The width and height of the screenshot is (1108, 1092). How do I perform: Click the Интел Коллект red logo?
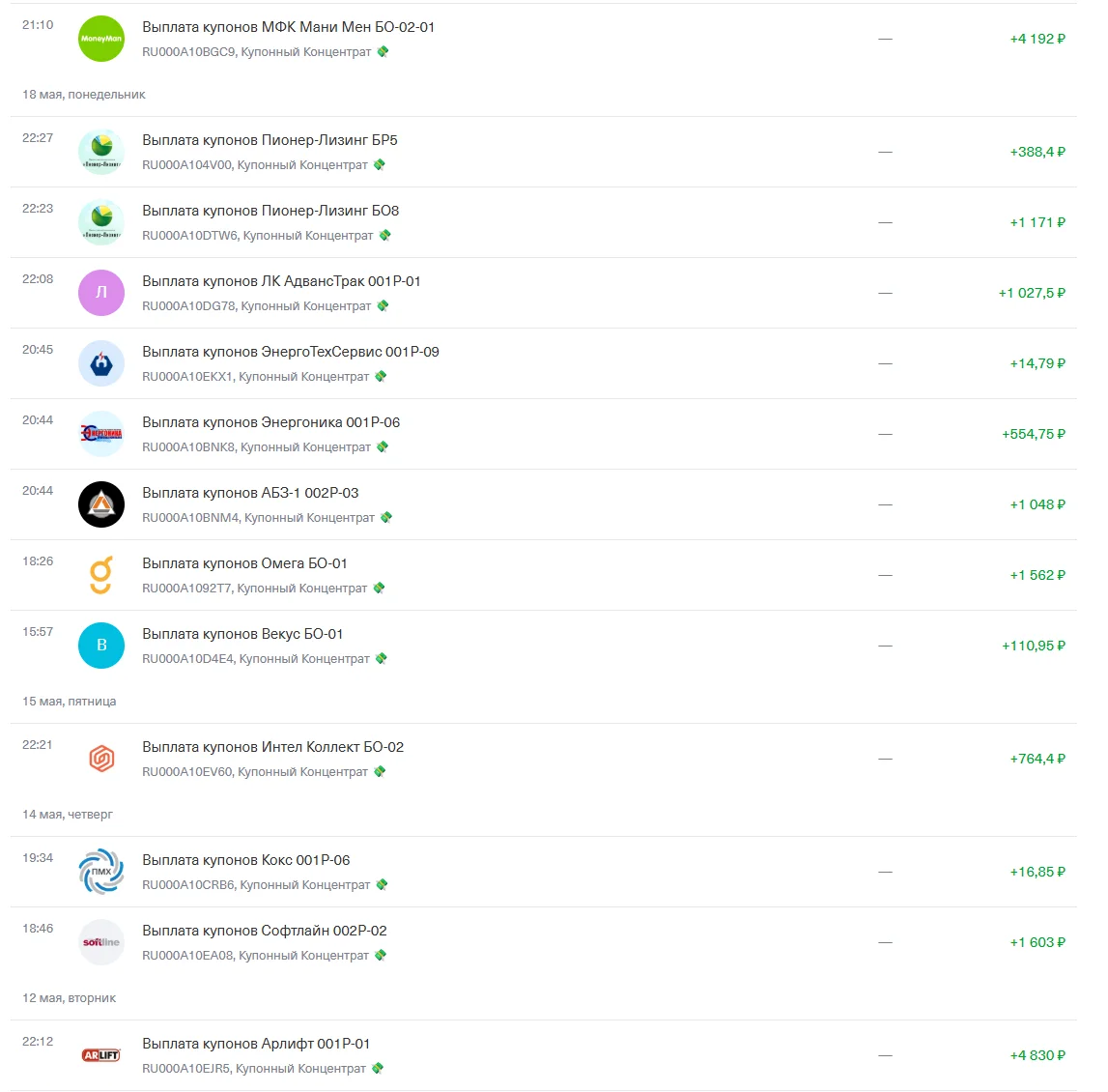tap(101, 759)
